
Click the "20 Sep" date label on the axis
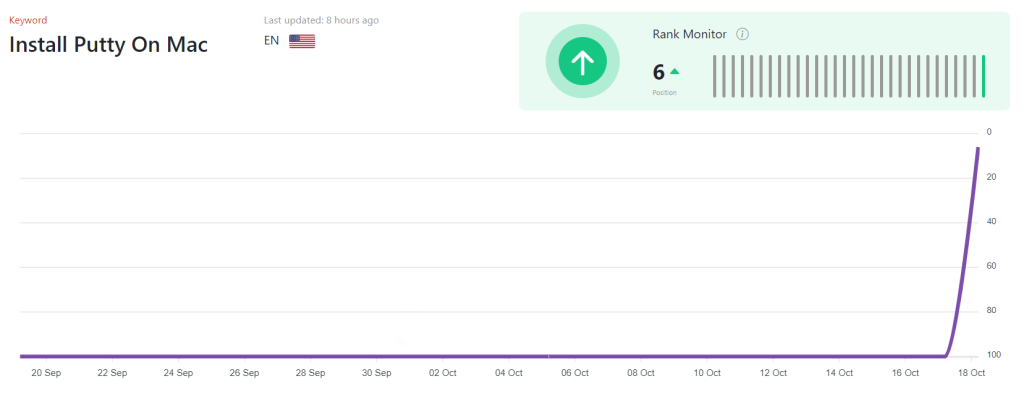click(x=46, y=373)
